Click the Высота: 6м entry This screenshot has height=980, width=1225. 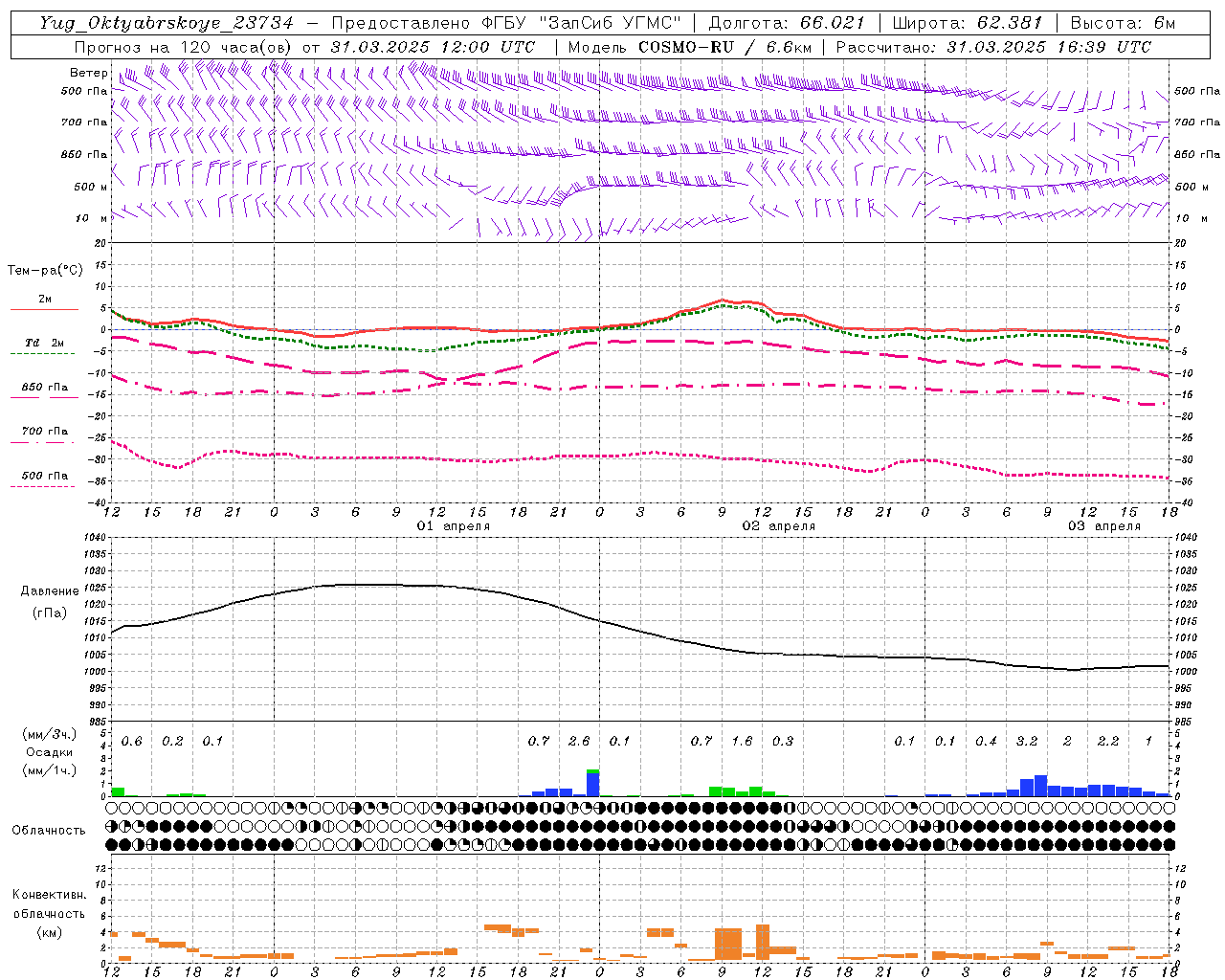pos(1123,23)
